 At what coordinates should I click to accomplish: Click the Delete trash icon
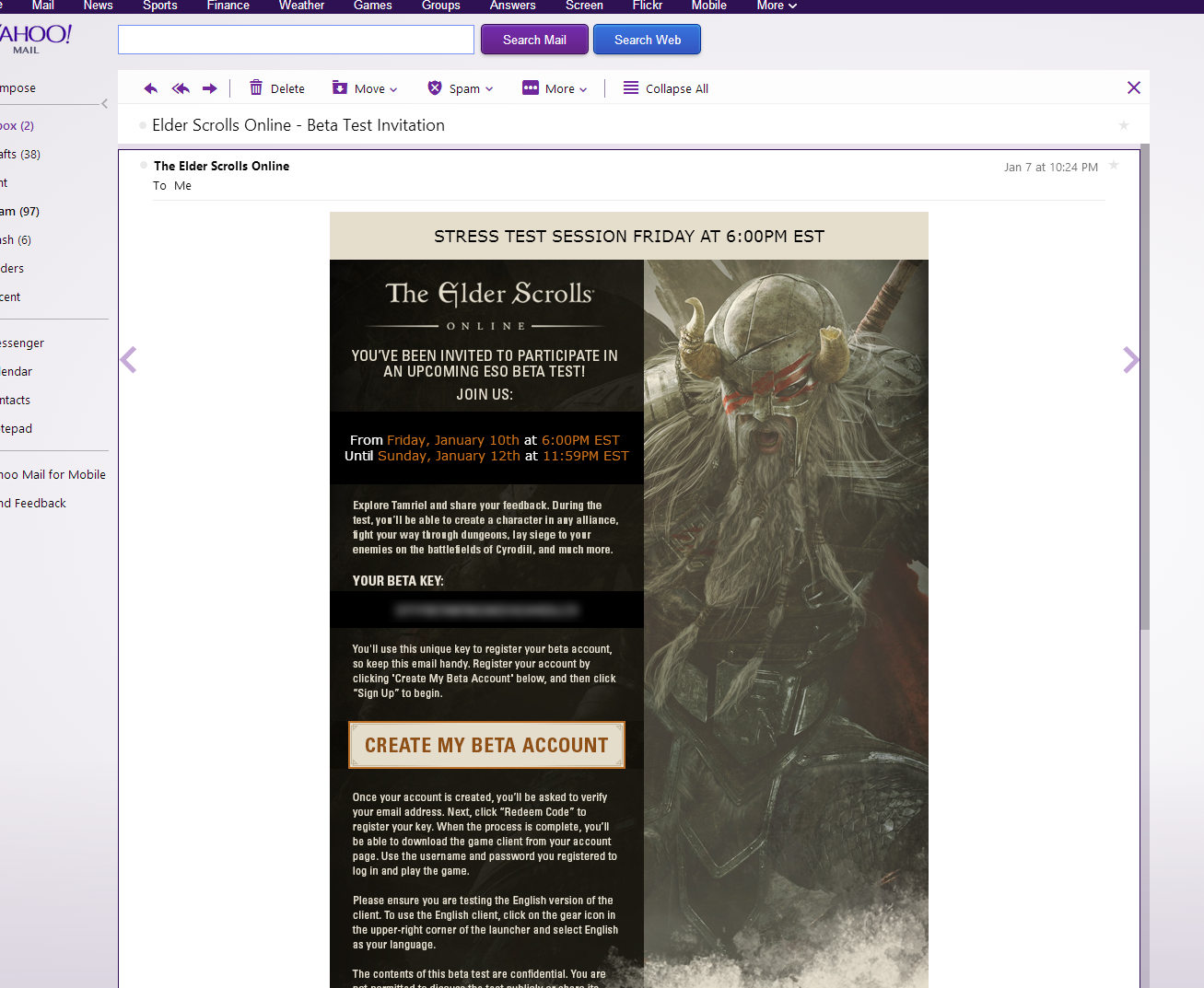click(x=256, y=87)
